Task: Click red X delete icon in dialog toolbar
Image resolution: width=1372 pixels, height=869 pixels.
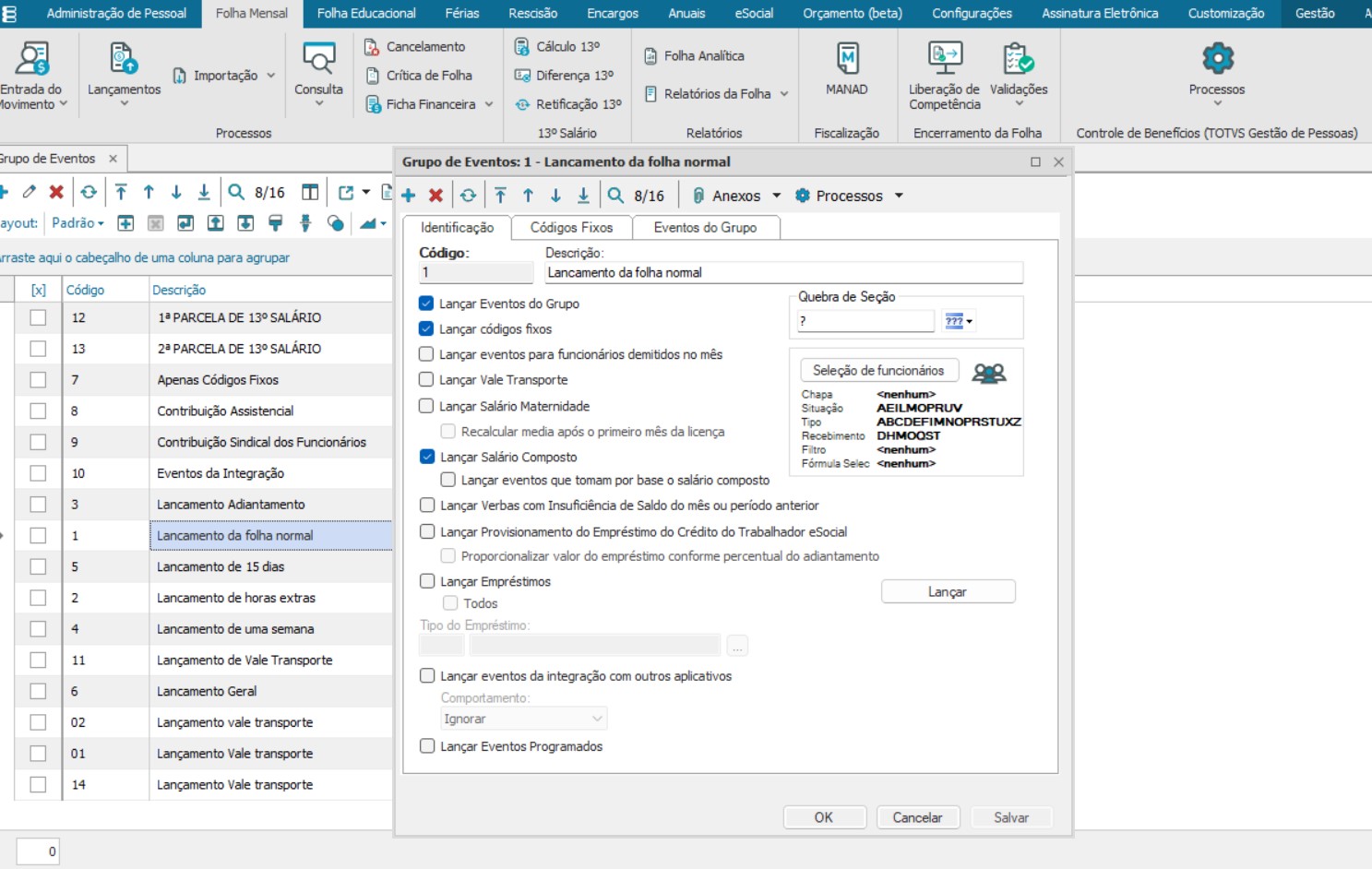Action: [435, 196]
